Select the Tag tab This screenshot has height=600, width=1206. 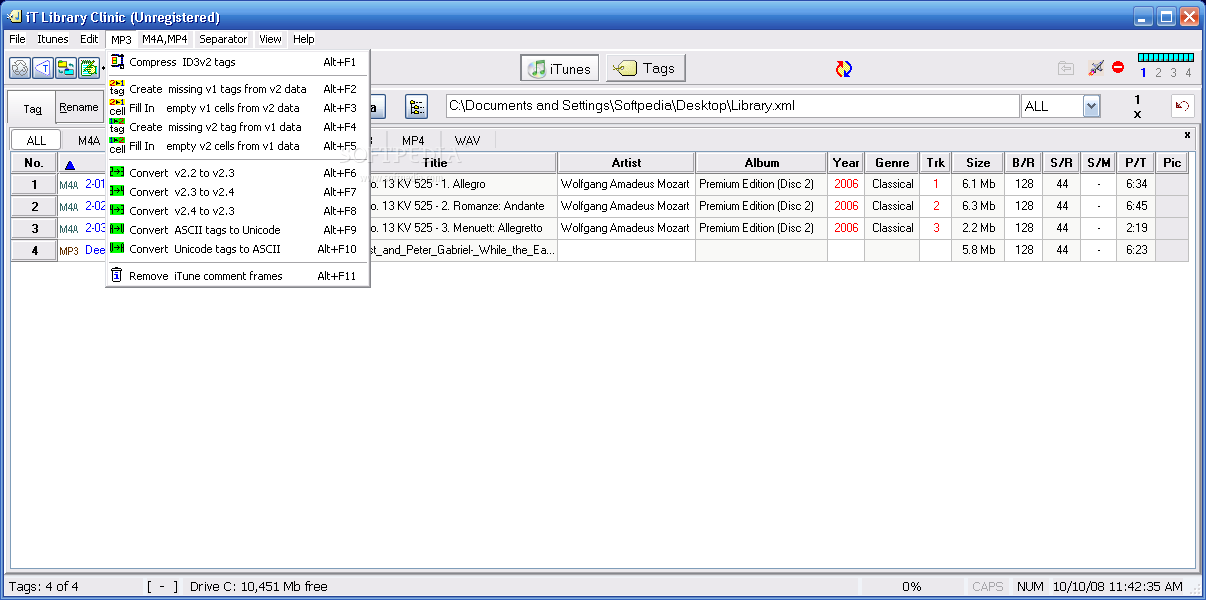(32, 108)
